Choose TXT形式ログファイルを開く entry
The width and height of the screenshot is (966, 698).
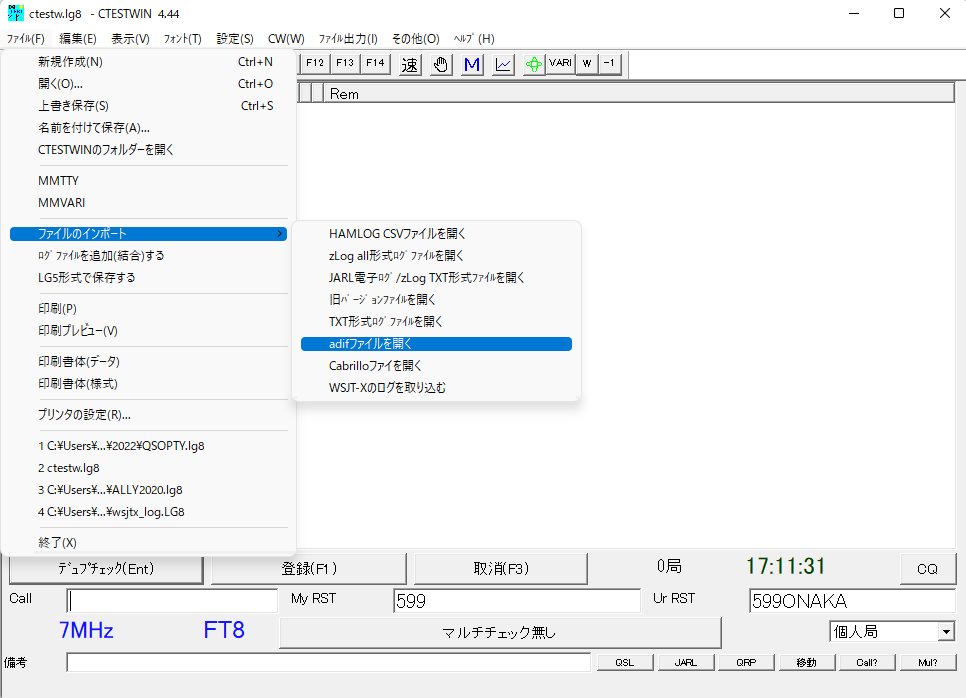(436, 322)
